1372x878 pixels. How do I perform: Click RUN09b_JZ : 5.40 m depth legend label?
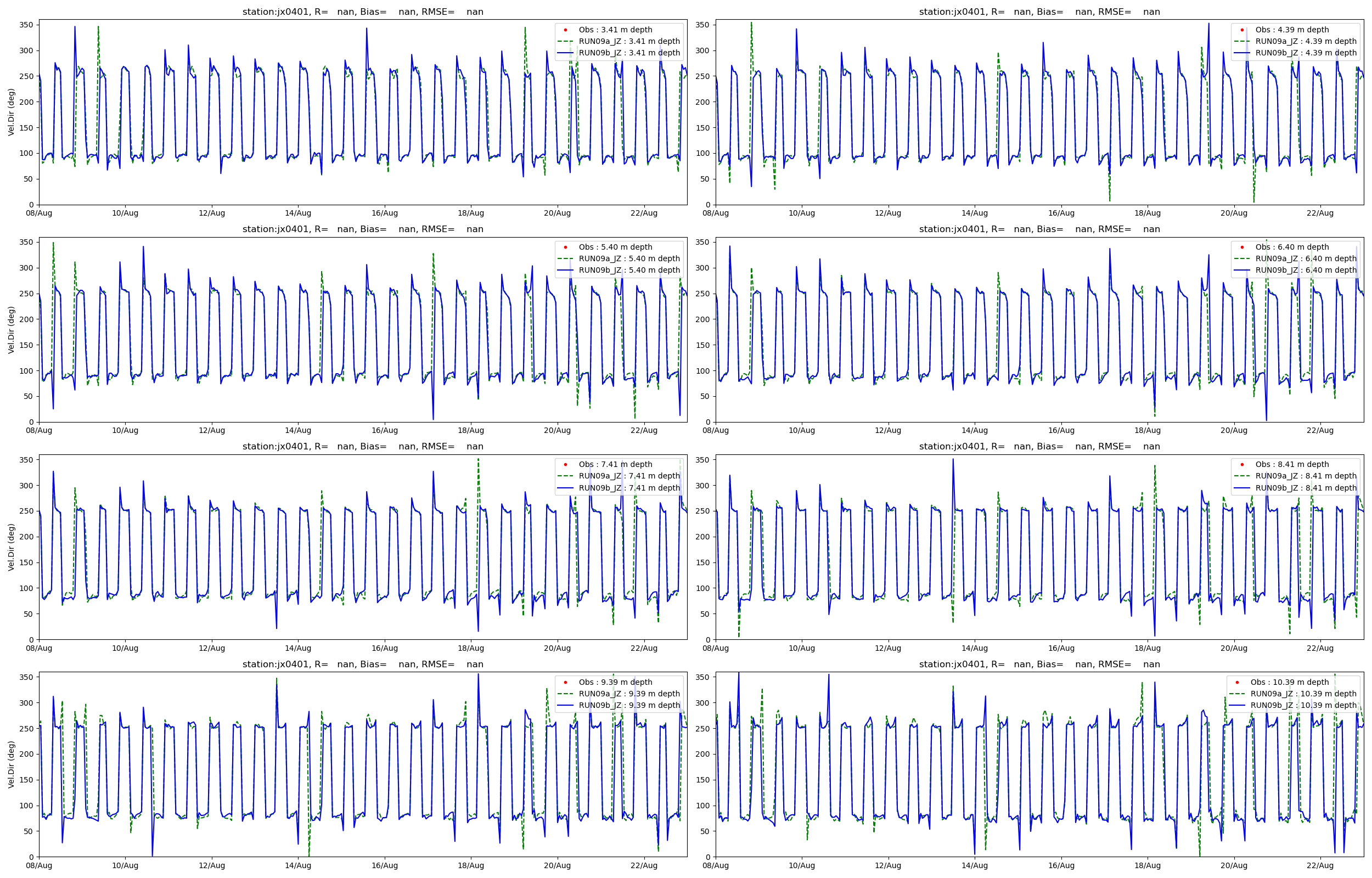[629, 270]
